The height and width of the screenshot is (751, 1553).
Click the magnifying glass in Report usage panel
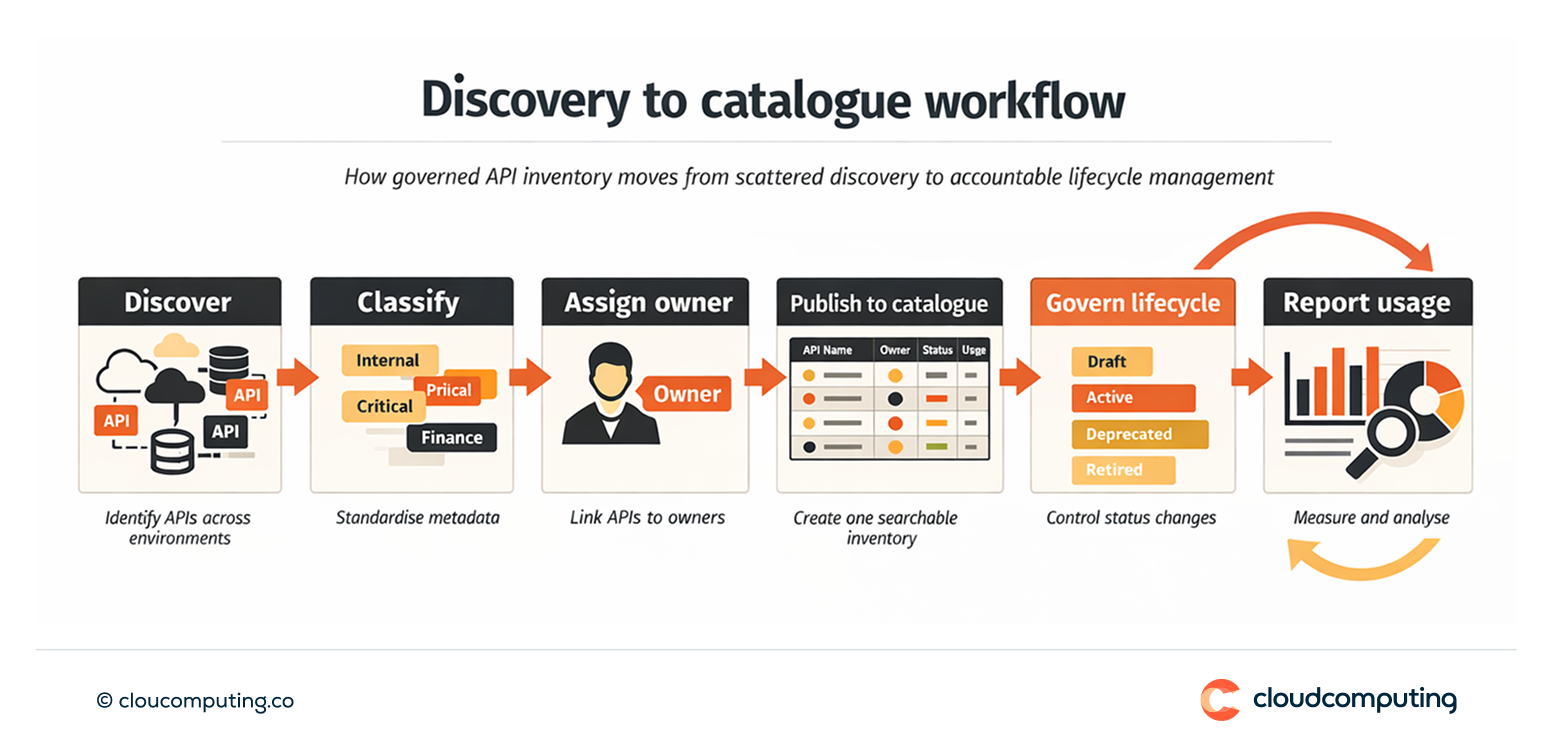pyautogui.click(x=1389, y=430)
